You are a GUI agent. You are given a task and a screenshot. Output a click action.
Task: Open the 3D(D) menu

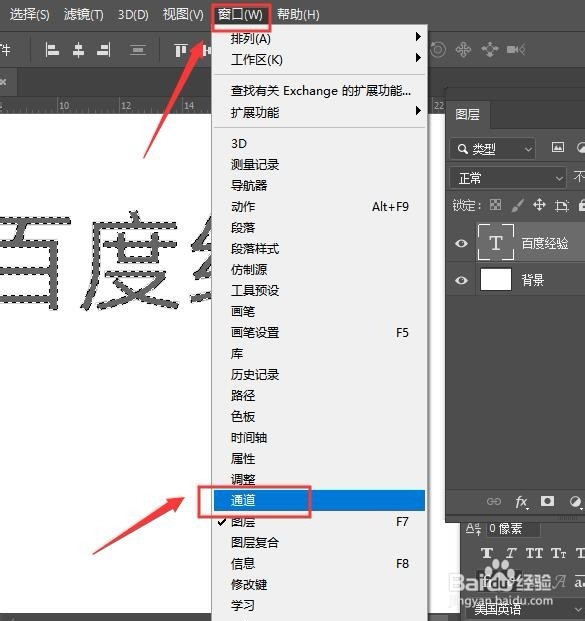click(133, 15)
